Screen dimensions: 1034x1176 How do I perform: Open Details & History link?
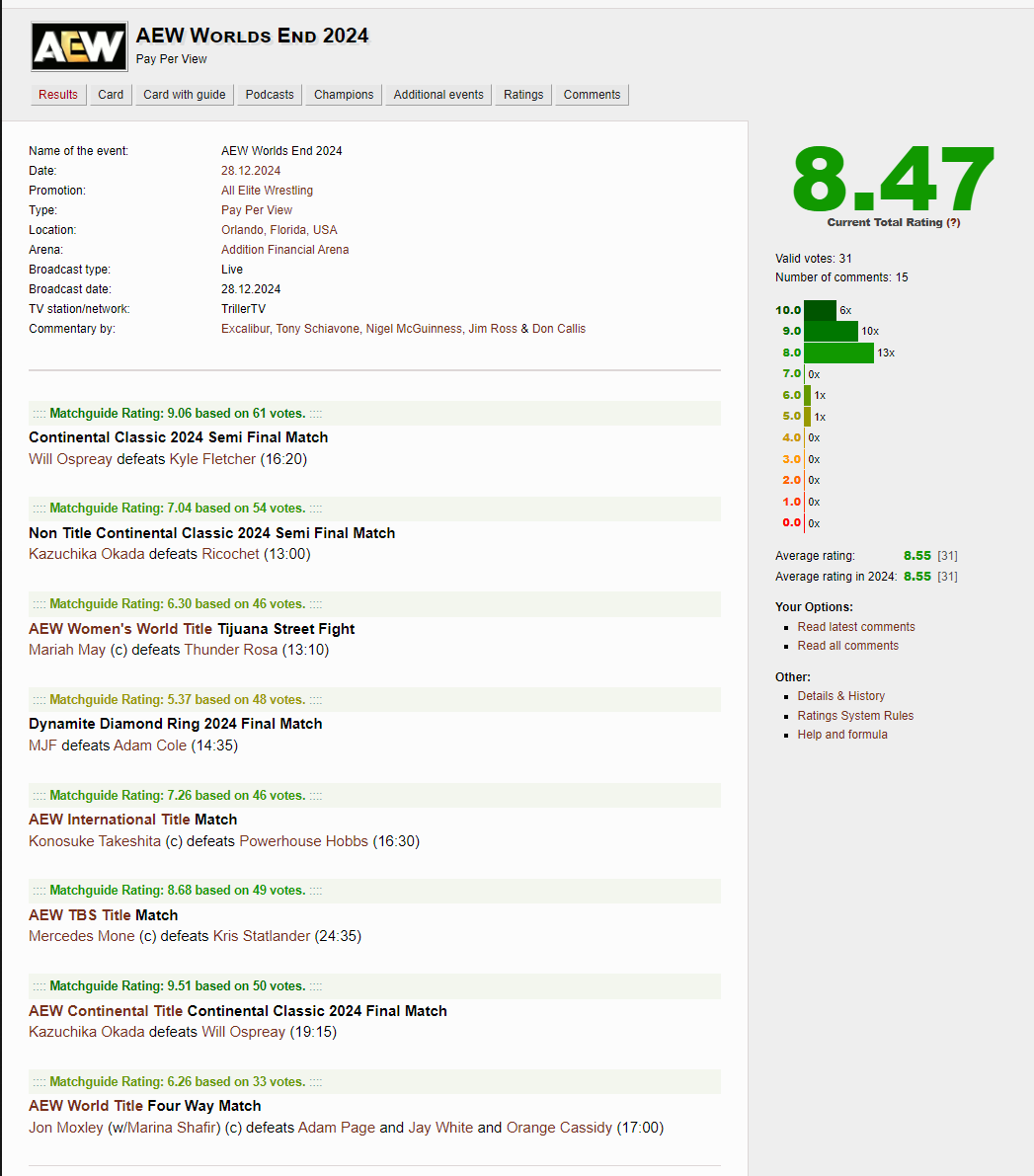coord(841,696)
